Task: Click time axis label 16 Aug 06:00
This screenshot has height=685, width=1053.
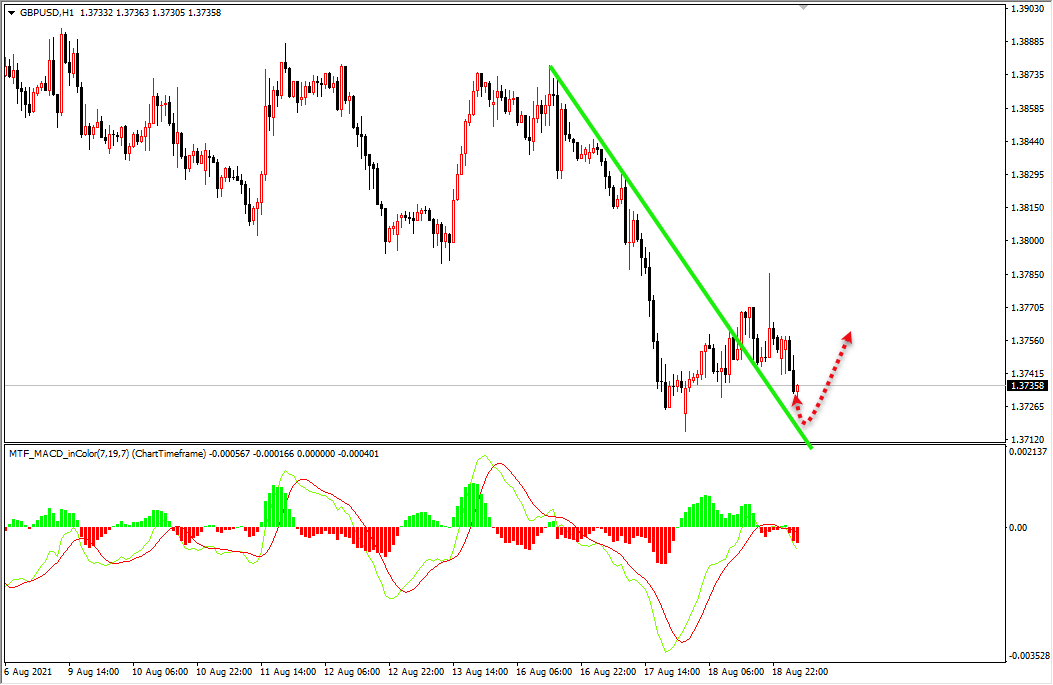Action: click(x=545, y=672)
